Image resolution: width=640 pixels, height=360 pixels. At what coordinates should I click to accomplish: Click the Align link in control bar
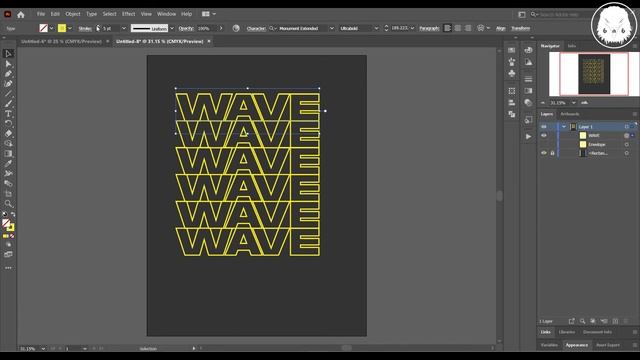pos(500,28)
